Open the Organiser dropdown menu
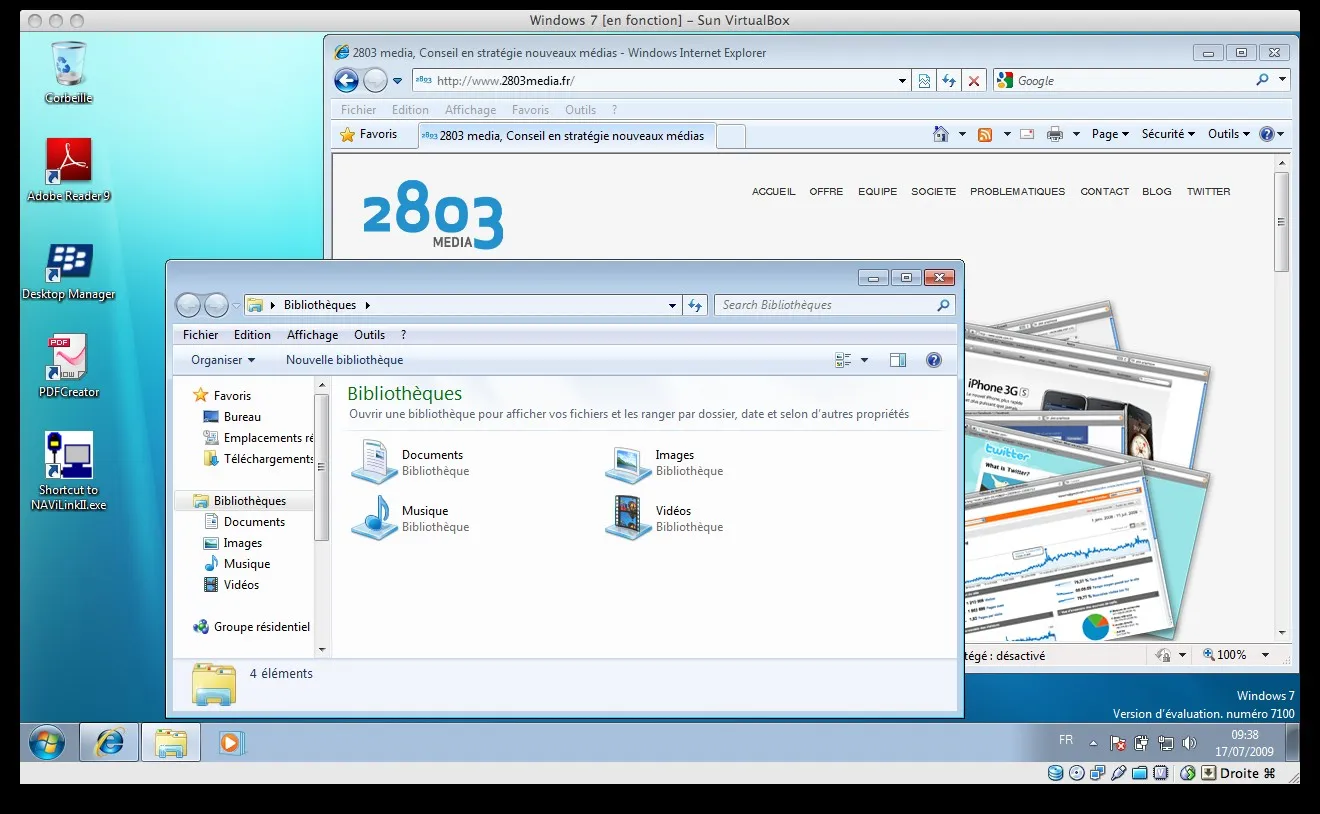The width and height of the screenshot is (1320, 814). pyautogui.click(x=223, y=360)
